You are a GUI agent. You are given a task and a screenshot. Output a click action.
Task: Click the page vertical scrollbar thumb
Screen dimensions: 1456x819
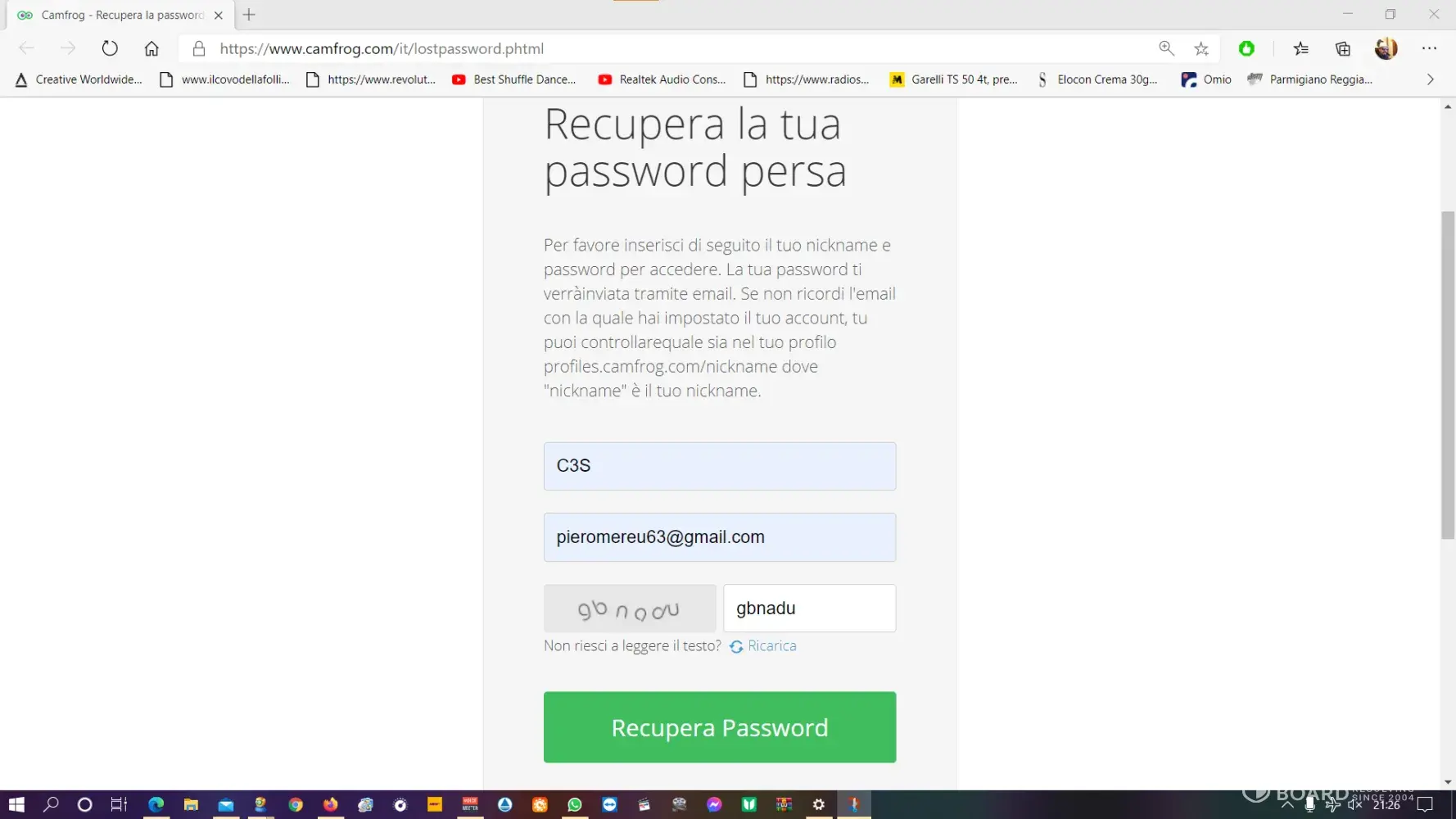(1448, 375)
